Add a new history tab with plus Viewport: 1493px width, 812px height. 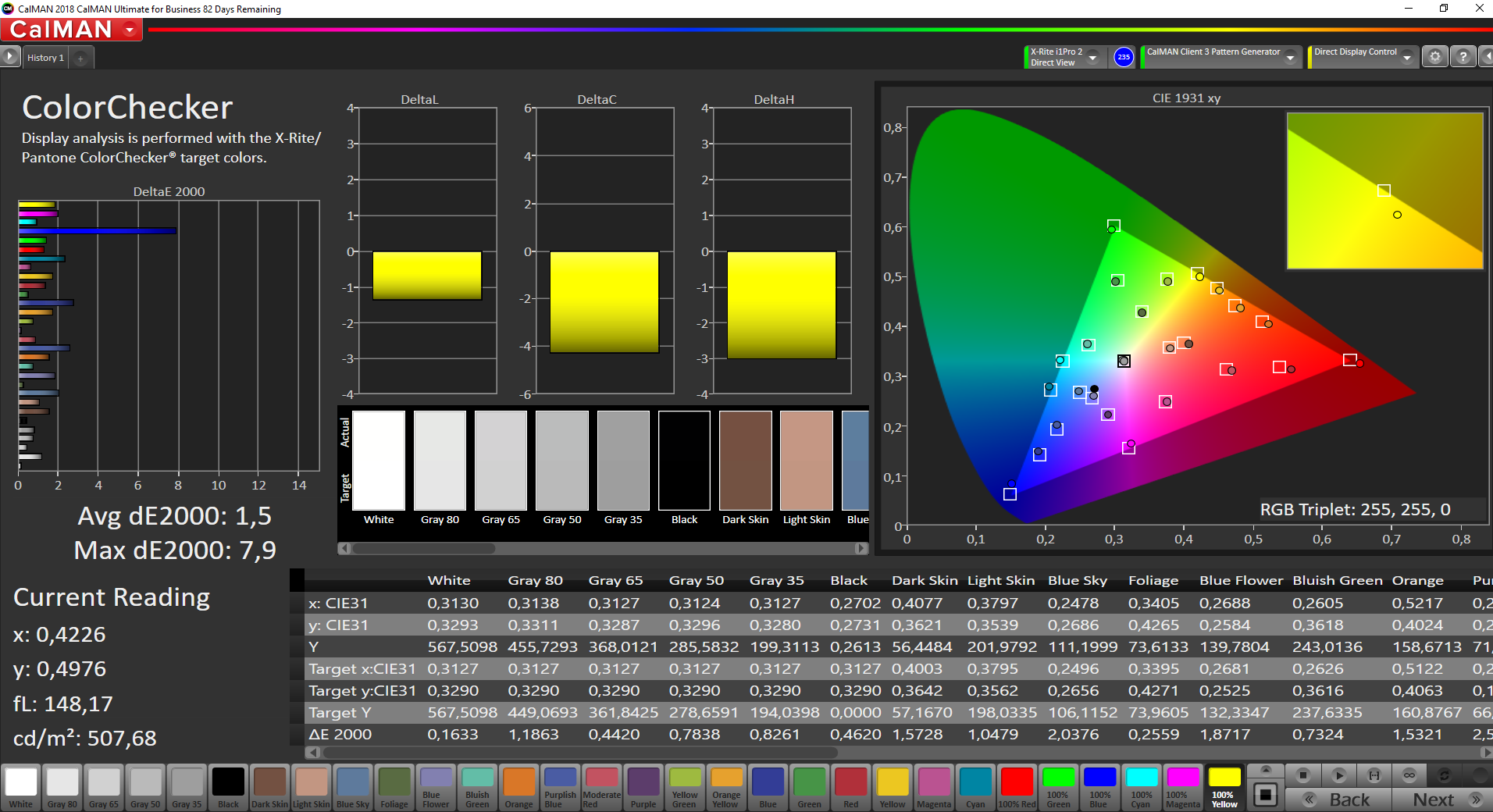point(80,58)
